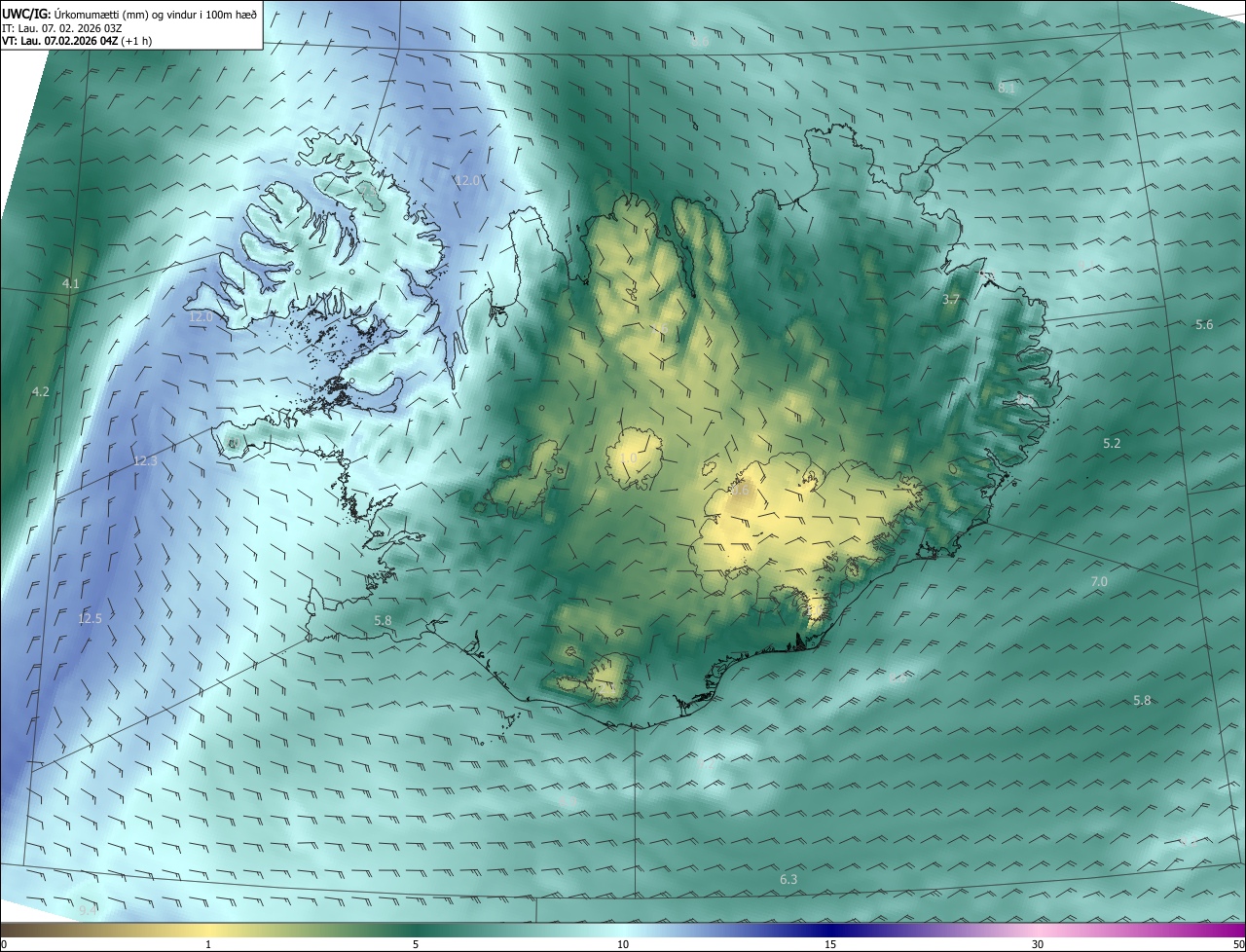Click the 'UWC/IG: Úrkomumætti (mm)' map title

pos(129,14)
